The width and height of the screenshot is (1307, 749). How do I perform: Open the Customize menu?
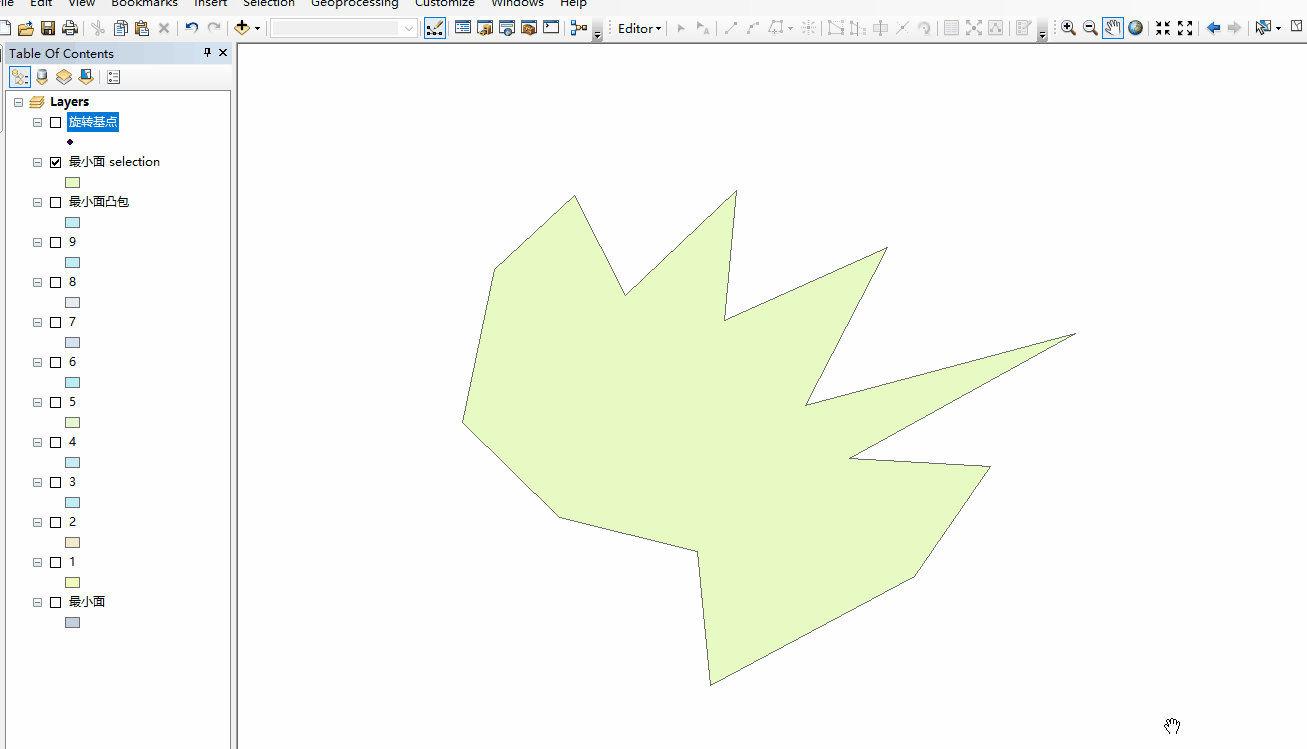point(445,4)
